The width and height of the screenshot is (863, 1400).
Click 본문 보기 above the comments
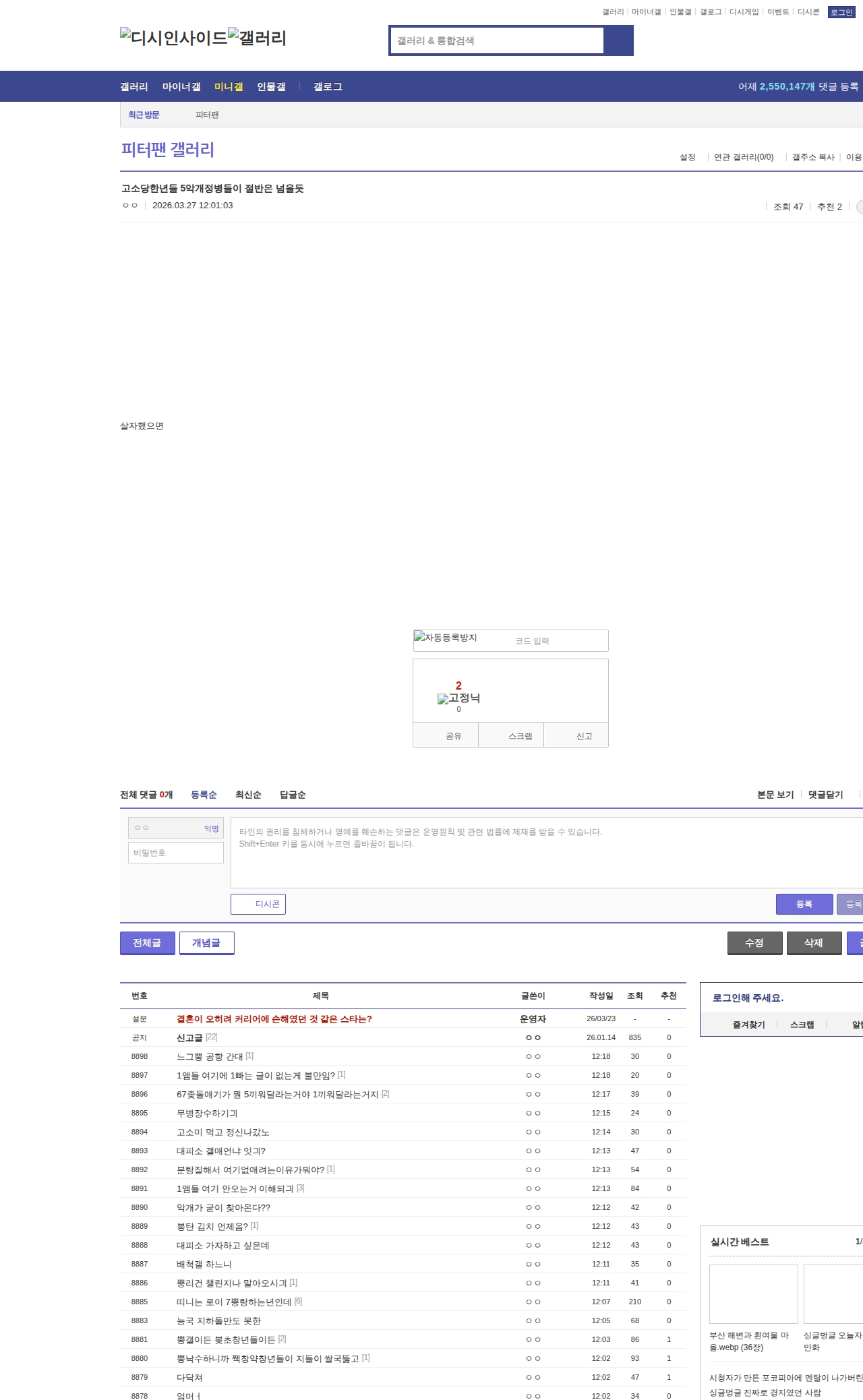click(x=775, y=795)
